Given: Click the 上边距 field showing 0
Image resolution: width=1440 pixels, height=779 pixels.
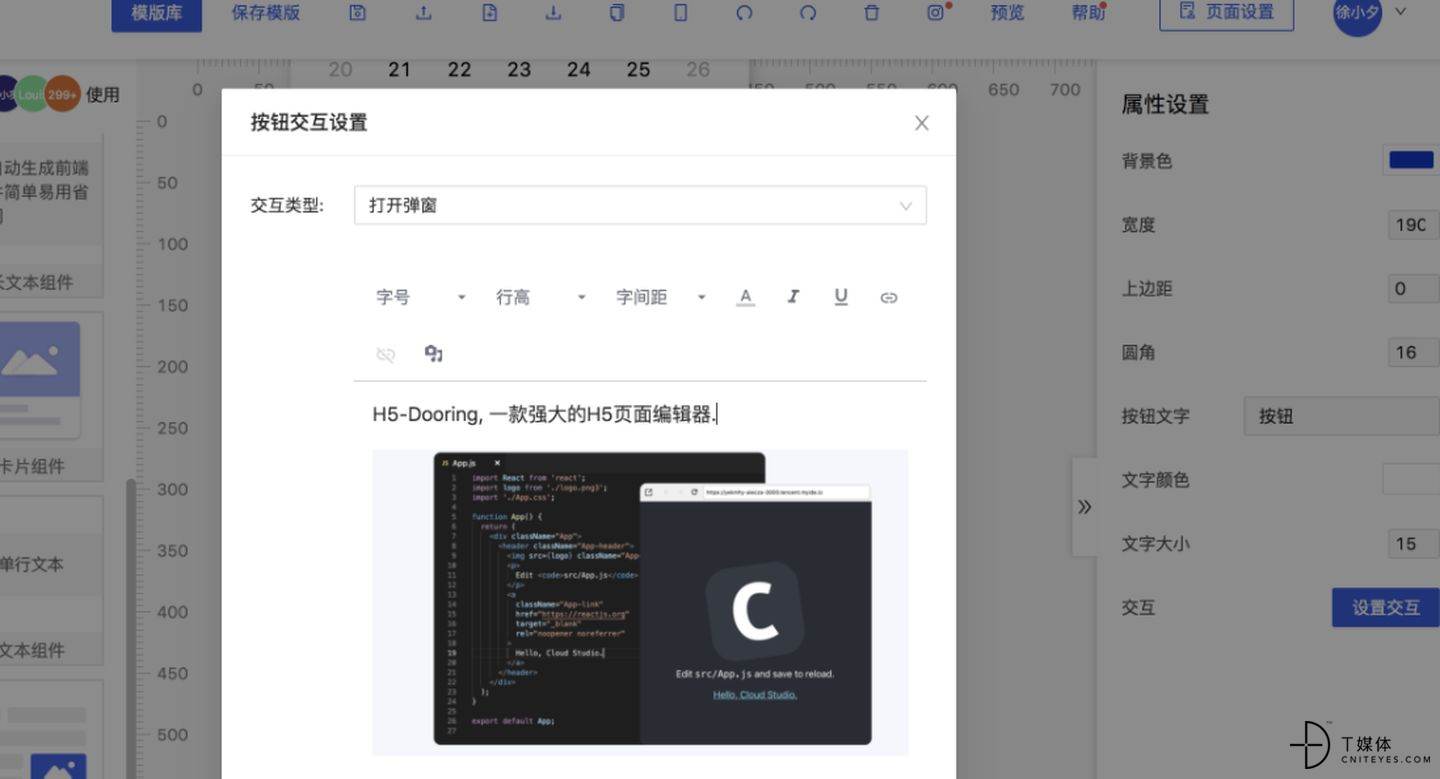Looking at the screenshot, I should click(x=1414, y=289).
